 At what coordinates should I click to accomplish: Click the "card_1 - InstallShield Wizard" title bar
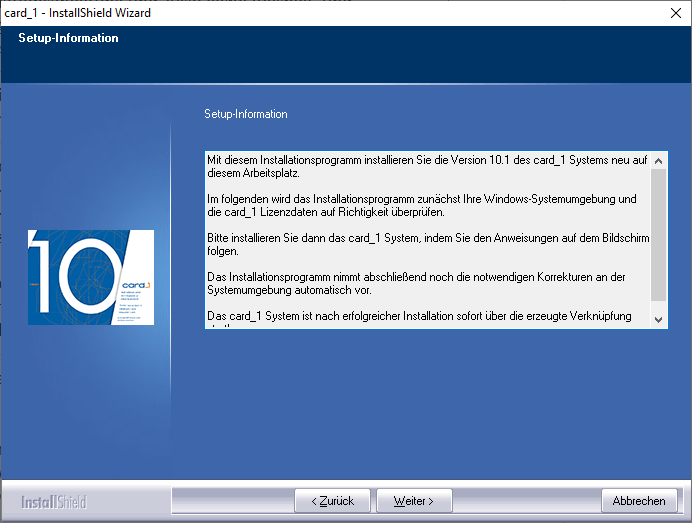300,13
